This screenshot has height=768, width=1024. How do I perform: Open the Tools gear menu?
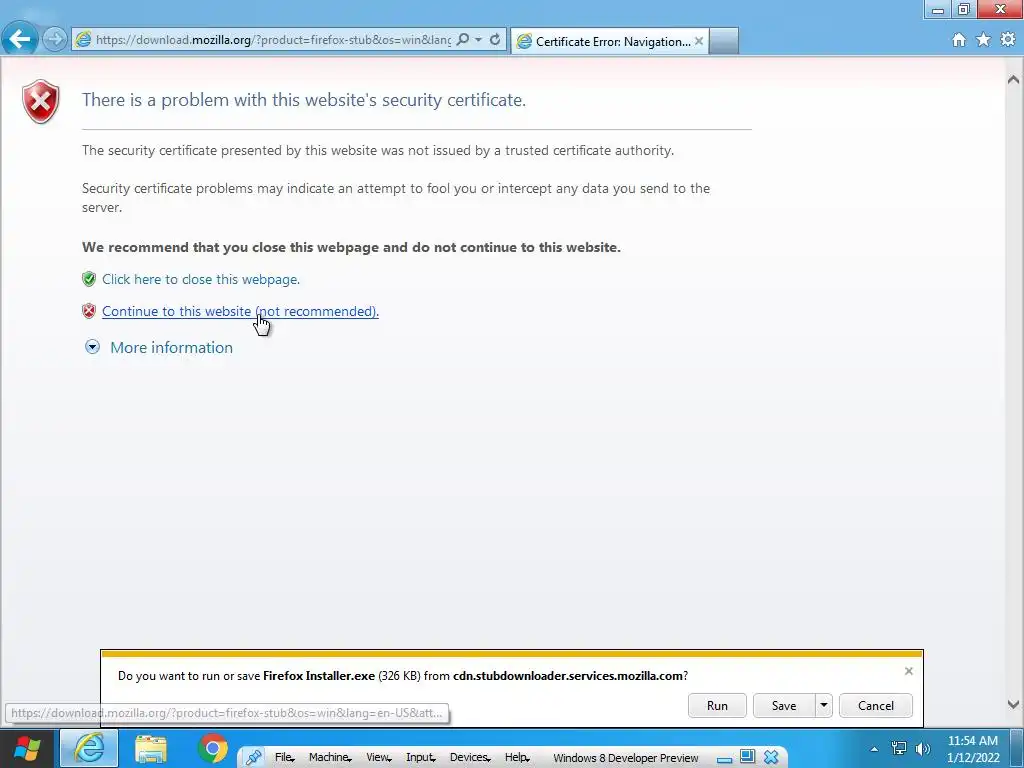pyautogui.click(x=1008, y=40)
